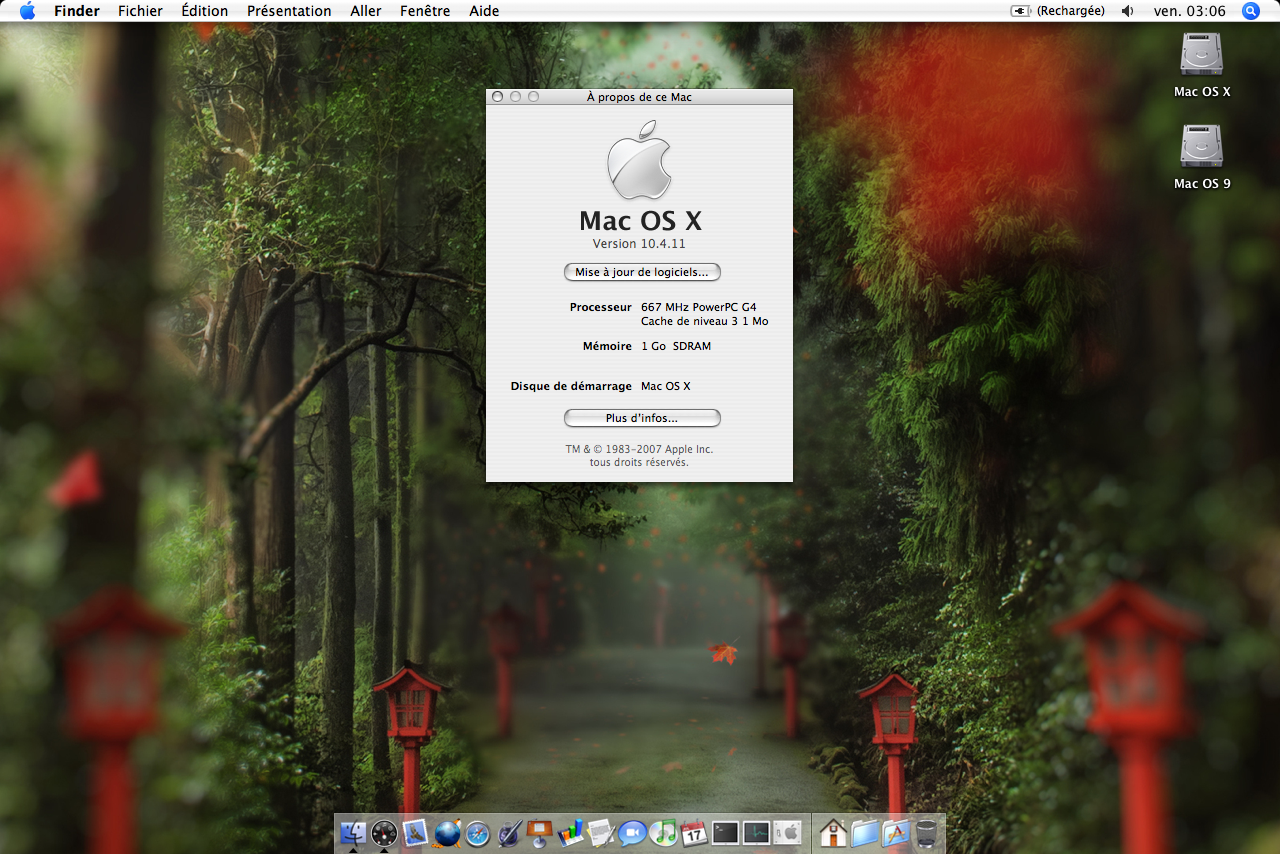Open Finder from the dock

(353, 832)
